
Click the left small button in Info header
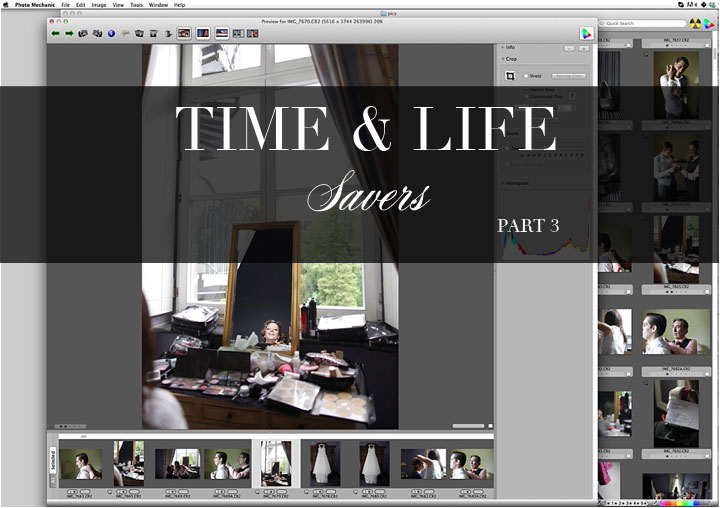click(569, 48)
